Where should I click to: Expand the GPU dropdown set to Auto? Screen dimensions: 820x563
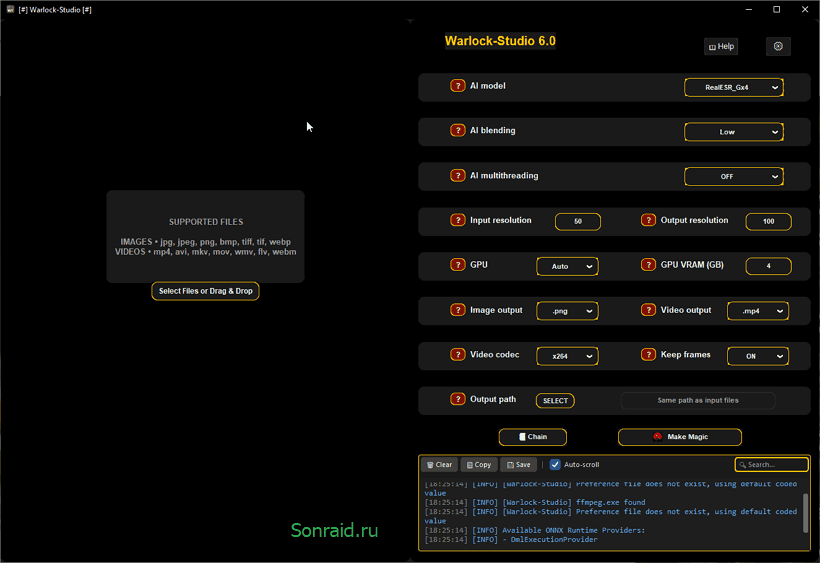click(567, 266)
